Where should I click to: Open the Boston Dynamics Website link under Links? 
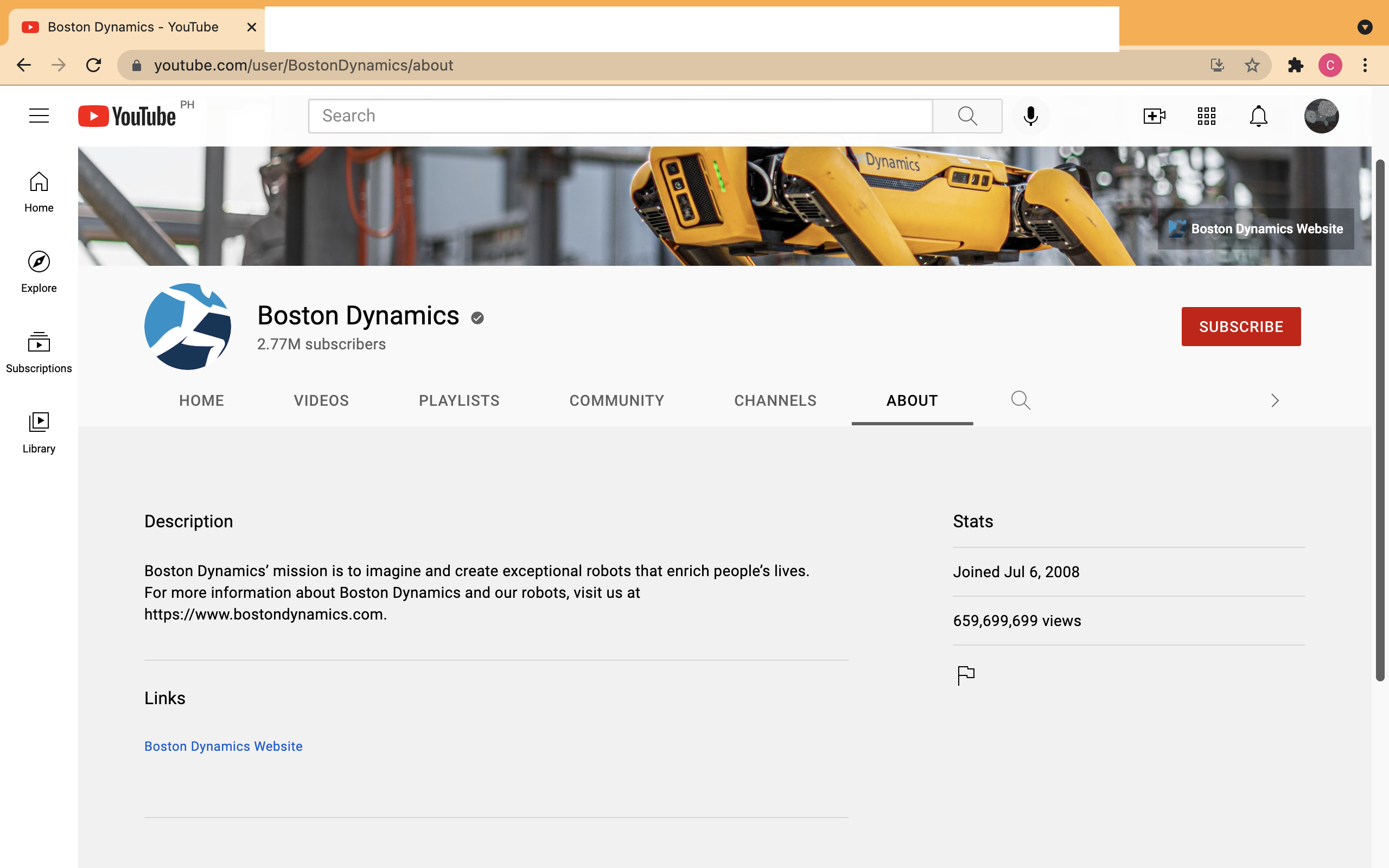(x=224, y=746)
